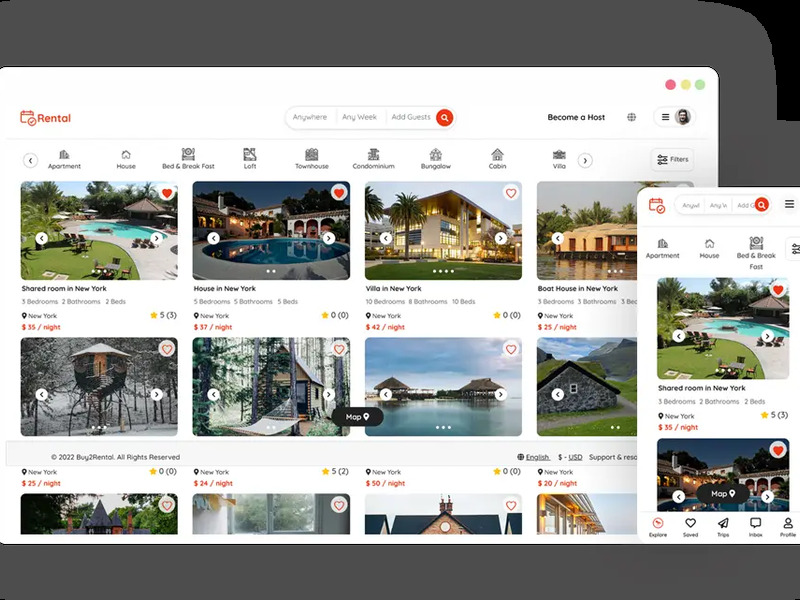Open the Saved tab in mobile view
Viewport: 800px width, 600px height.
[690, 526]
